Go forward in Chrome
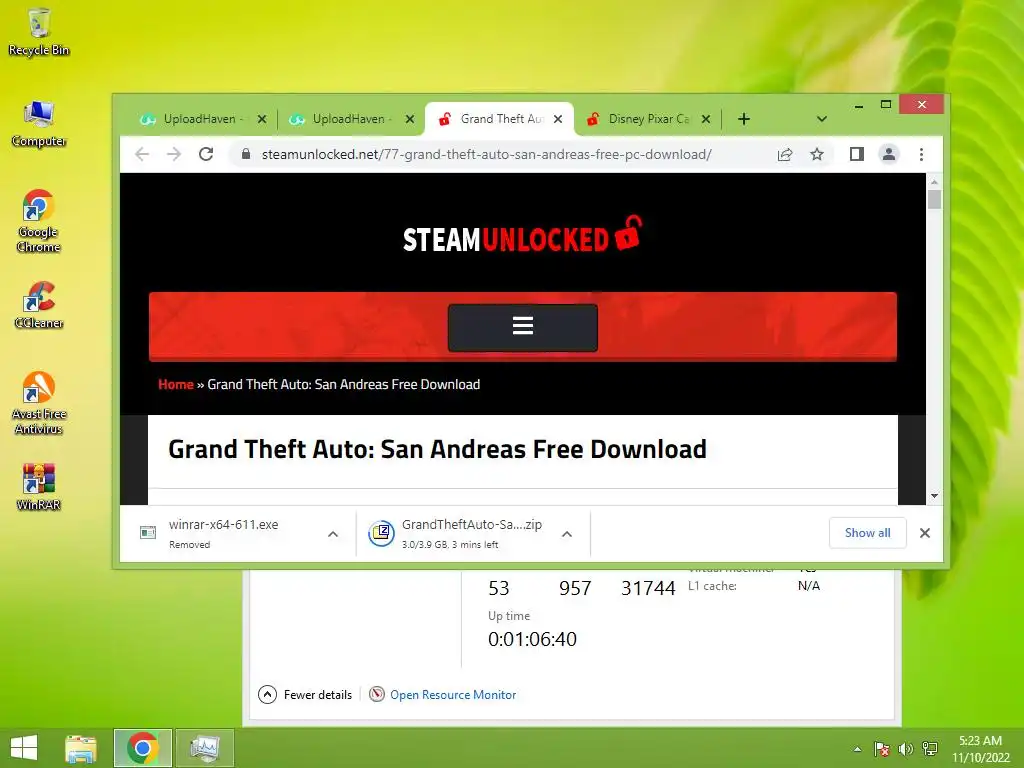1024x768 pixels. pyautogui.click(x=174, y=154)
